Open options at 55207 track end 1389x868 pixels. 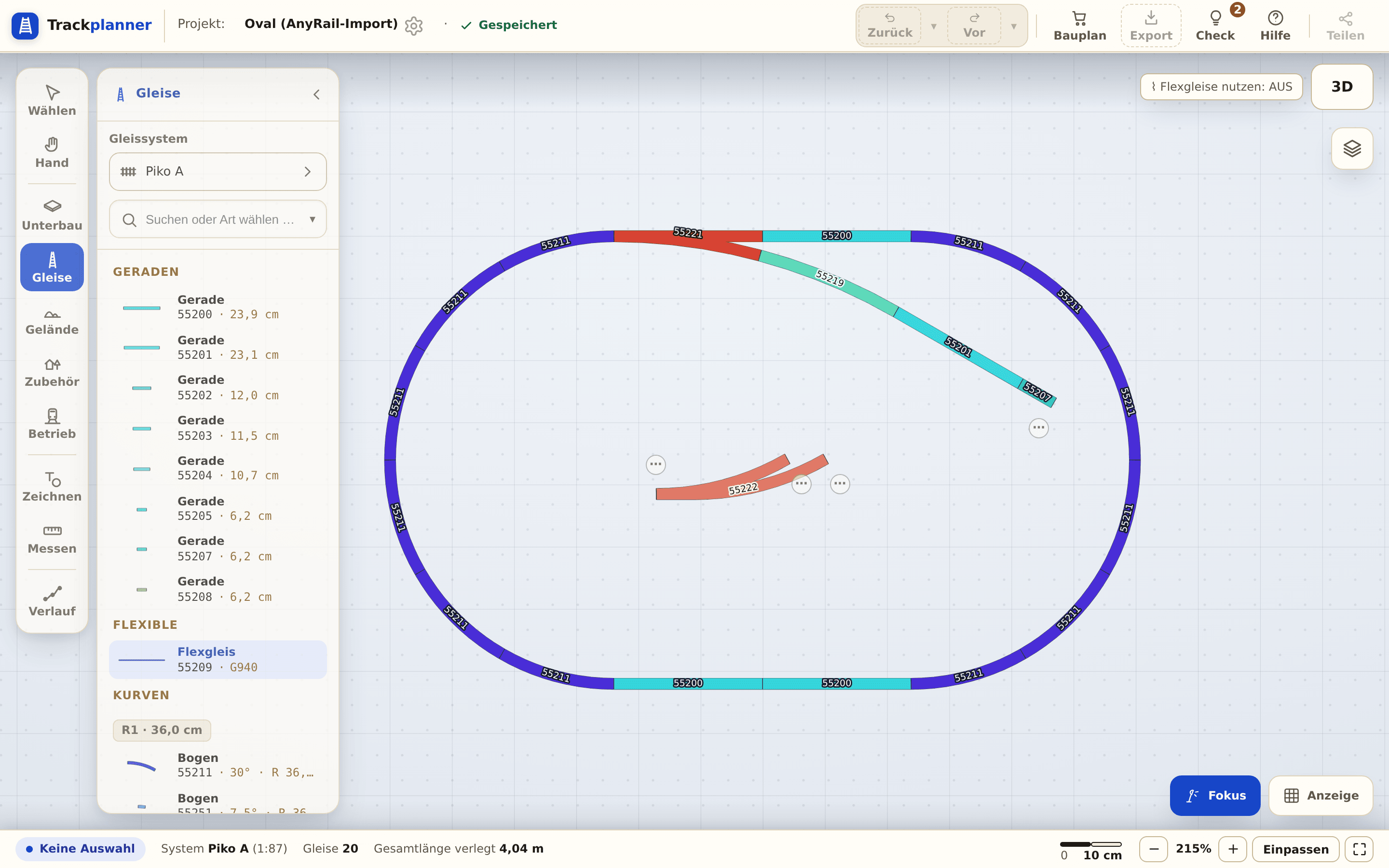click(1038, 428)
